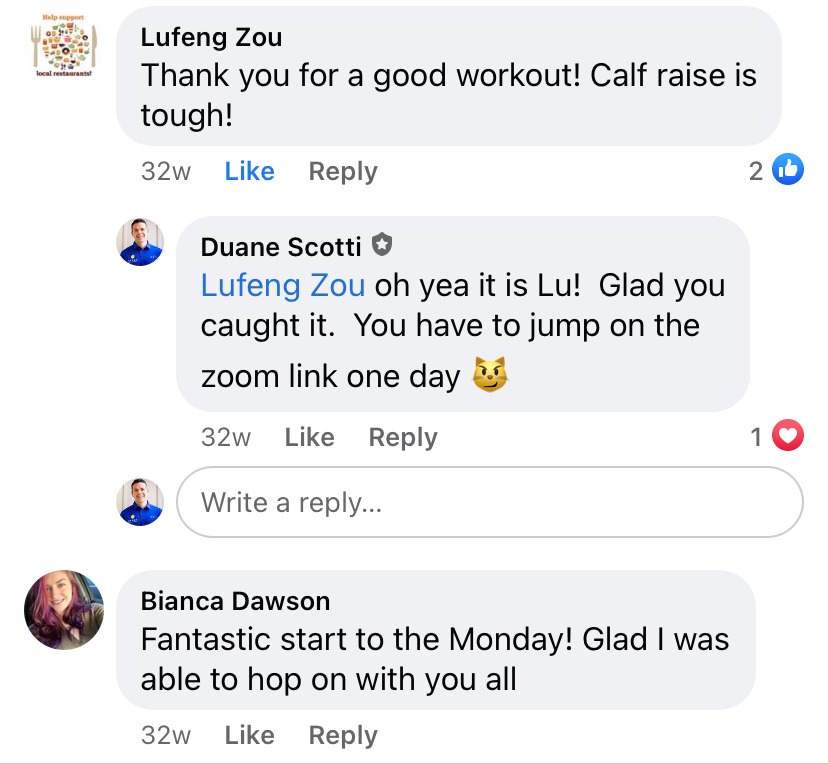
Task: Open Lufeng Zou's profile picture
Action: point(63,47)
